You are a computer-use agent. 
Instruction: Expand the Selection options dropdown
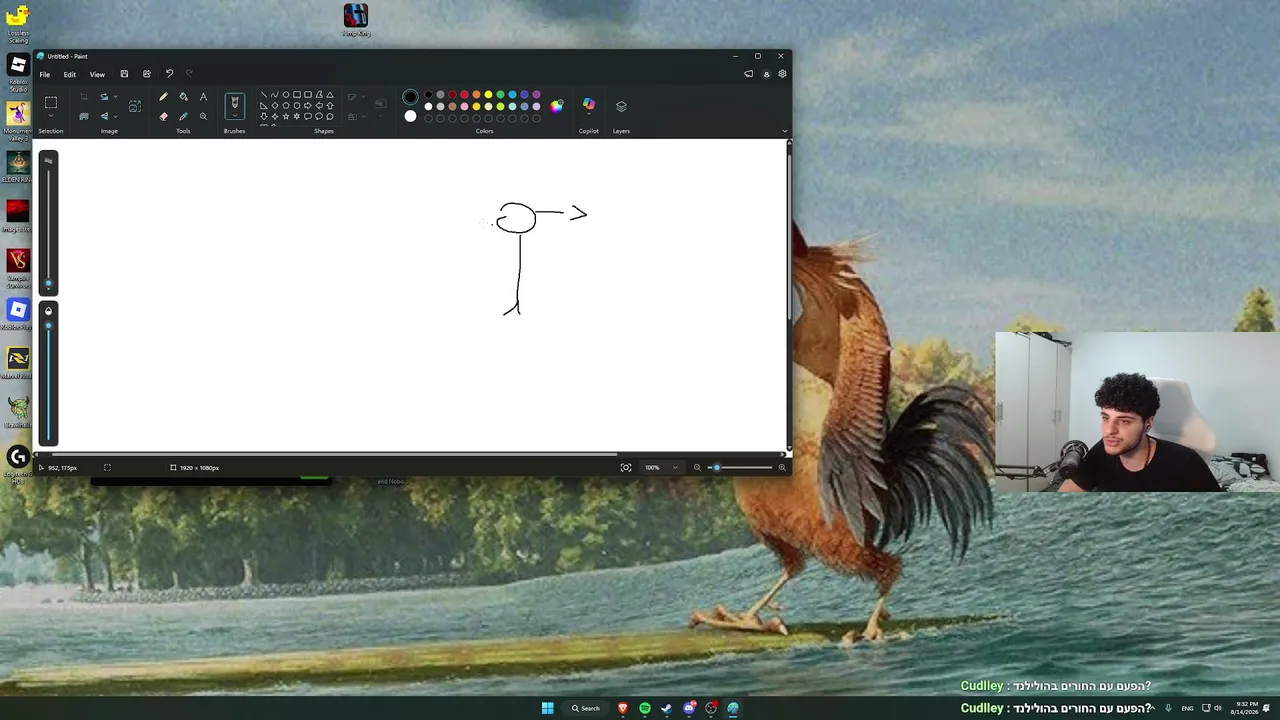coord(51,117)
